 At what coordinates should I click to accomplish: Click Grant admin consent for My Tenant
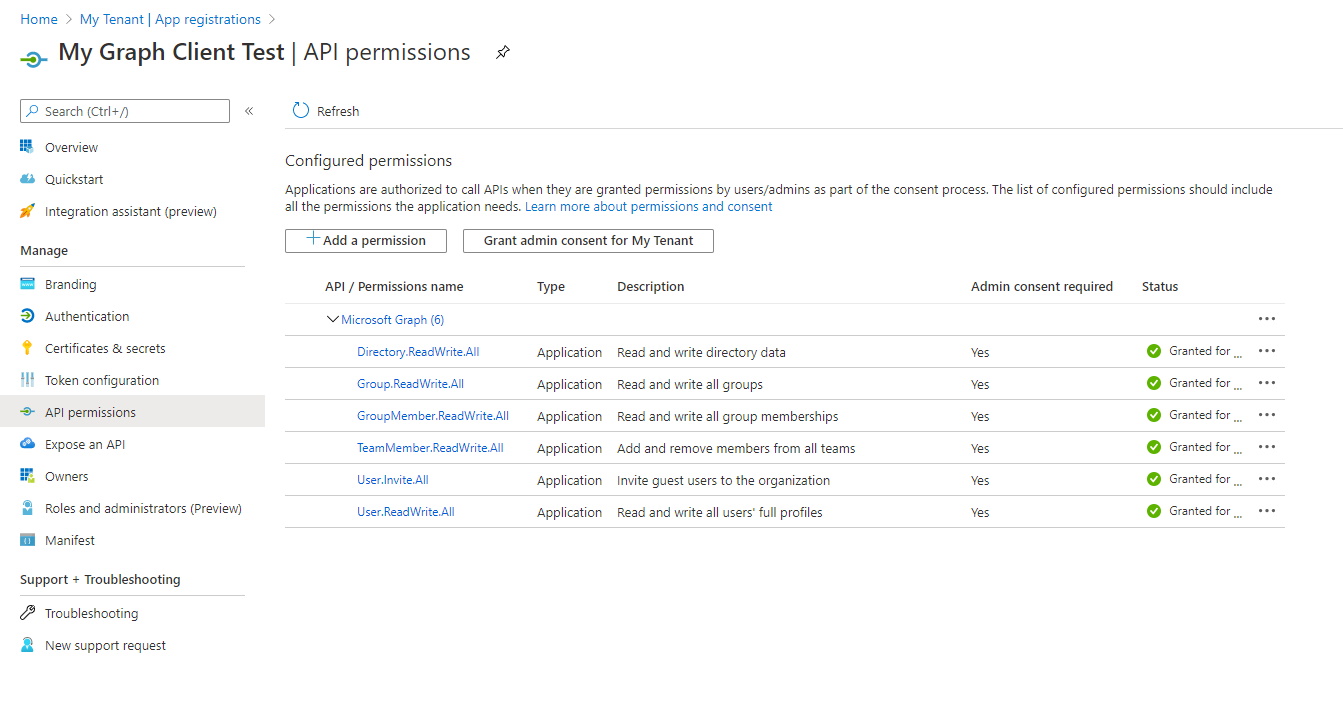coord(588,240)
